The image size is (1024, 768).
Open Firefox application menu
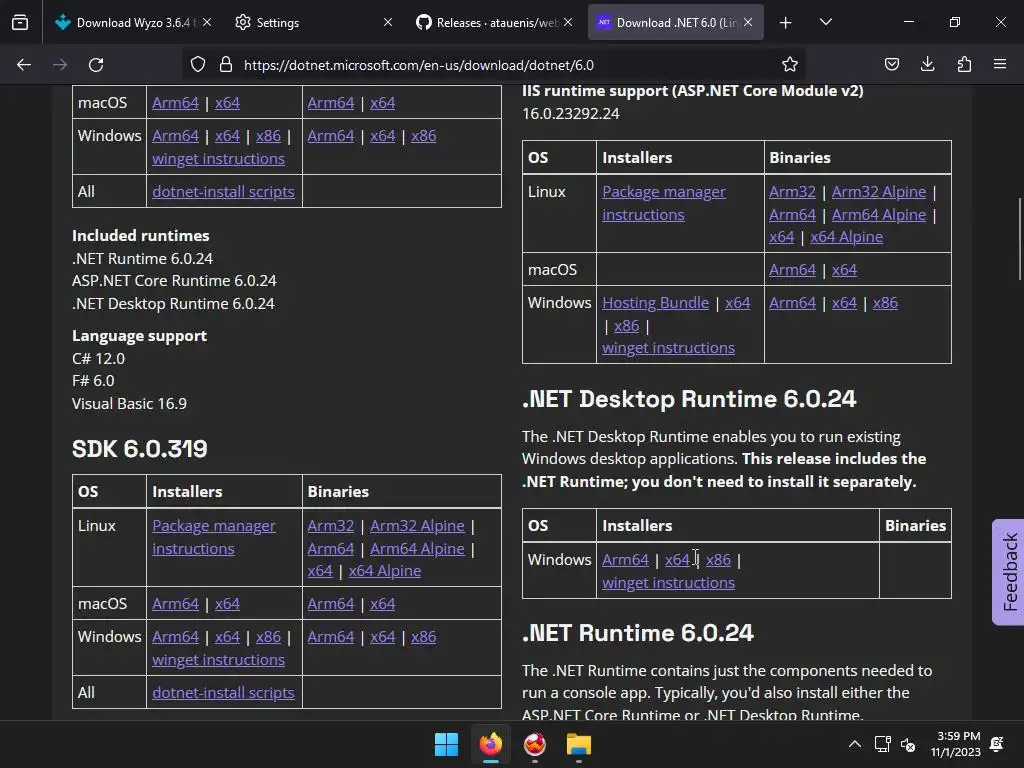pyautogui.click(x=1000, y=65)
